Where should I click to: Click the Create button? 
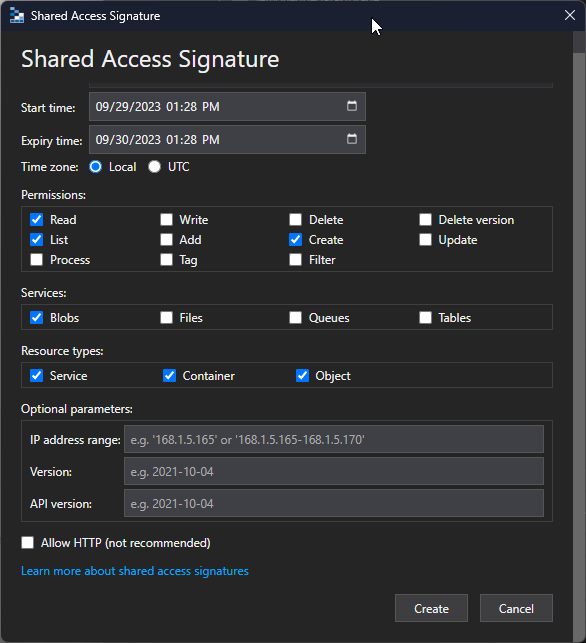431,608
